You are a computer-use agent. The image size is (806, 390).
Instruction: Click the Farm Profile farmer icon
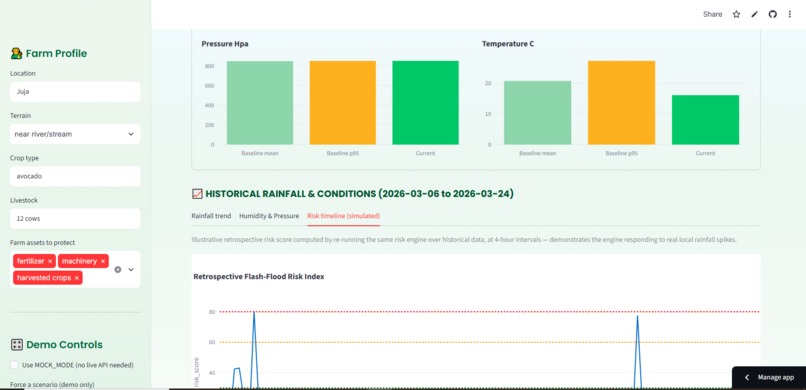[x=16, y=53]
